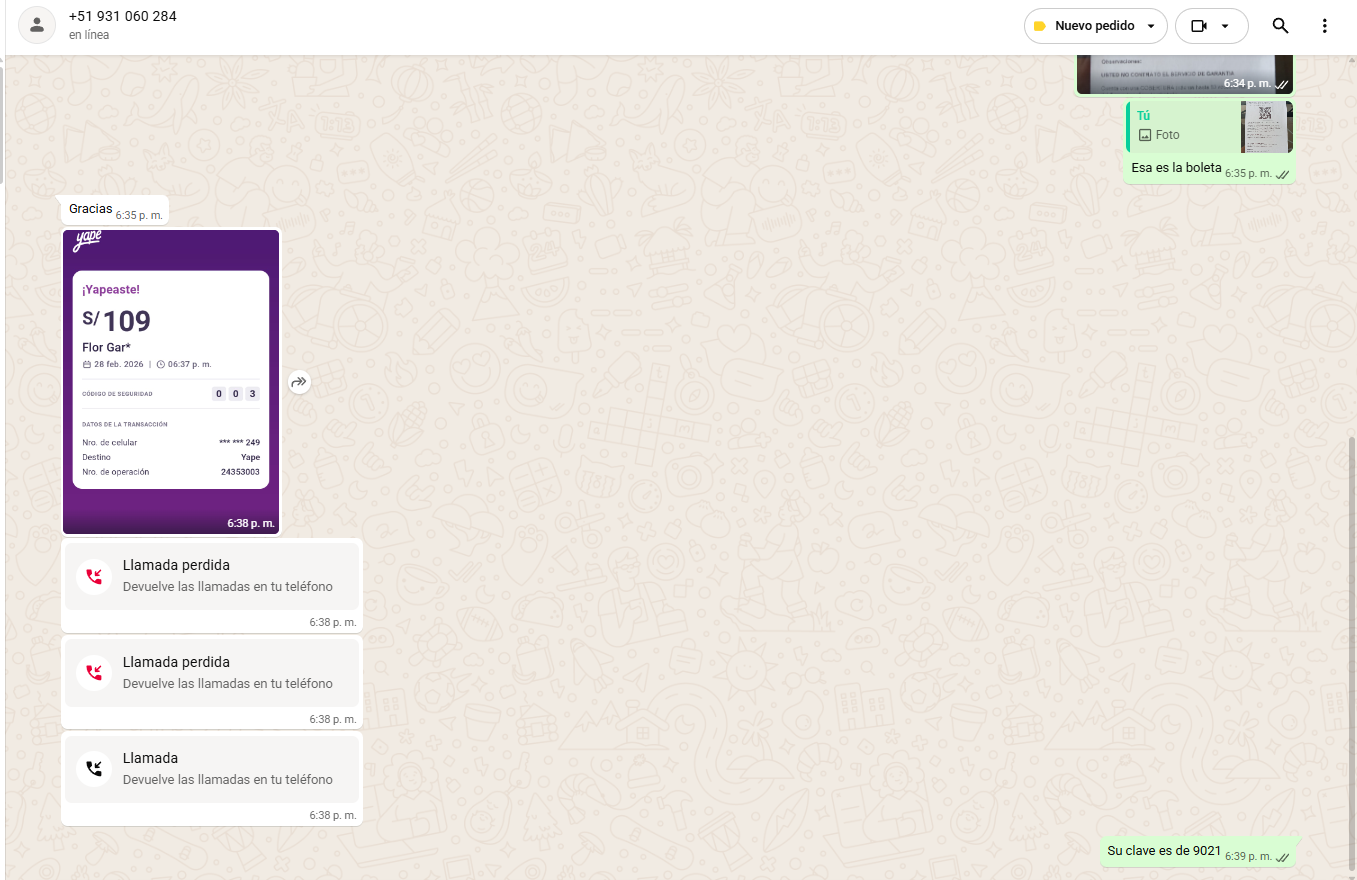The width and height of the screenshot is (1357, 880).
Task: Click the Llamada call entry bubble
Action: click(x=211, y=768)
